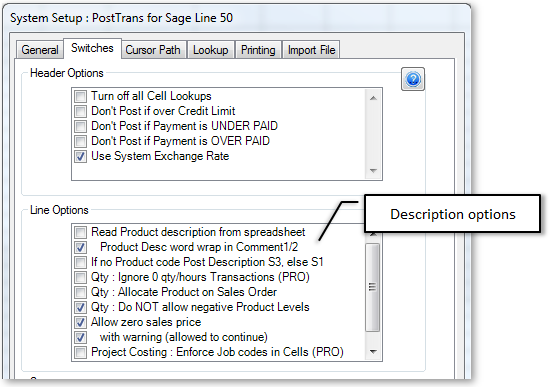Switch to the General tab
The width and height of the screenshot is (553, 387).
point(40,50)
